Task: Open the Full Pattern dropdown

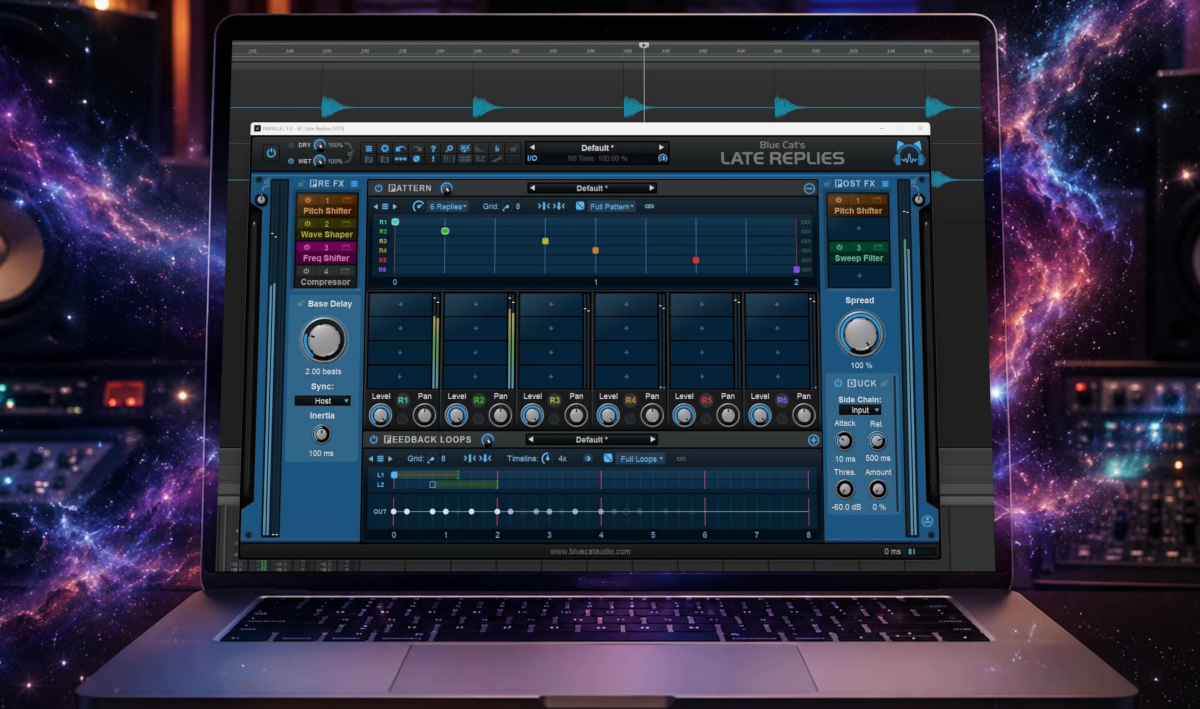Action: point(611,206)
